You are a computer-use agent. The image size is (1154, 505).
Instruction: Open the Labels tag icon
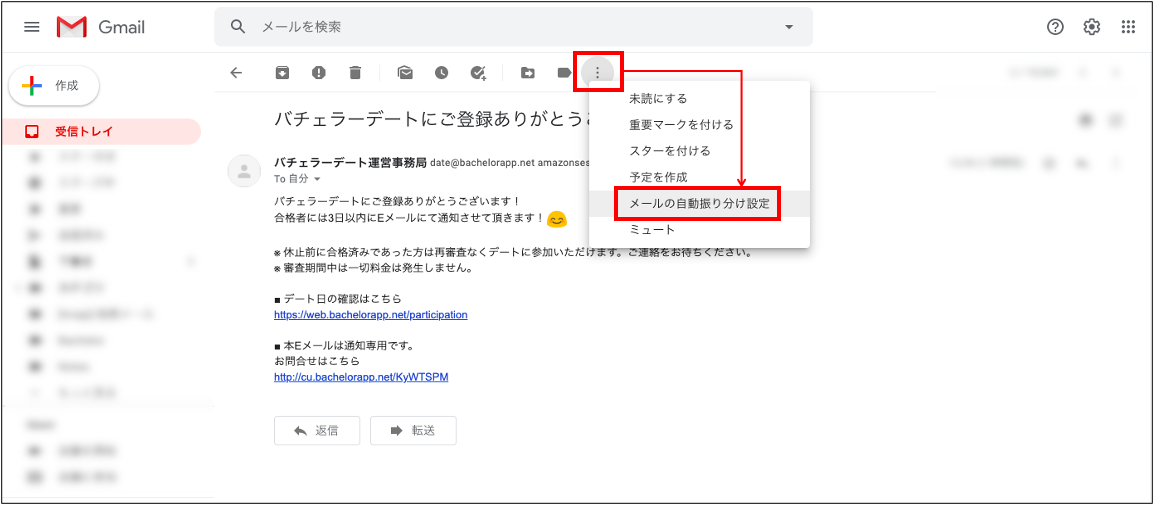click(x=563, y=72)
